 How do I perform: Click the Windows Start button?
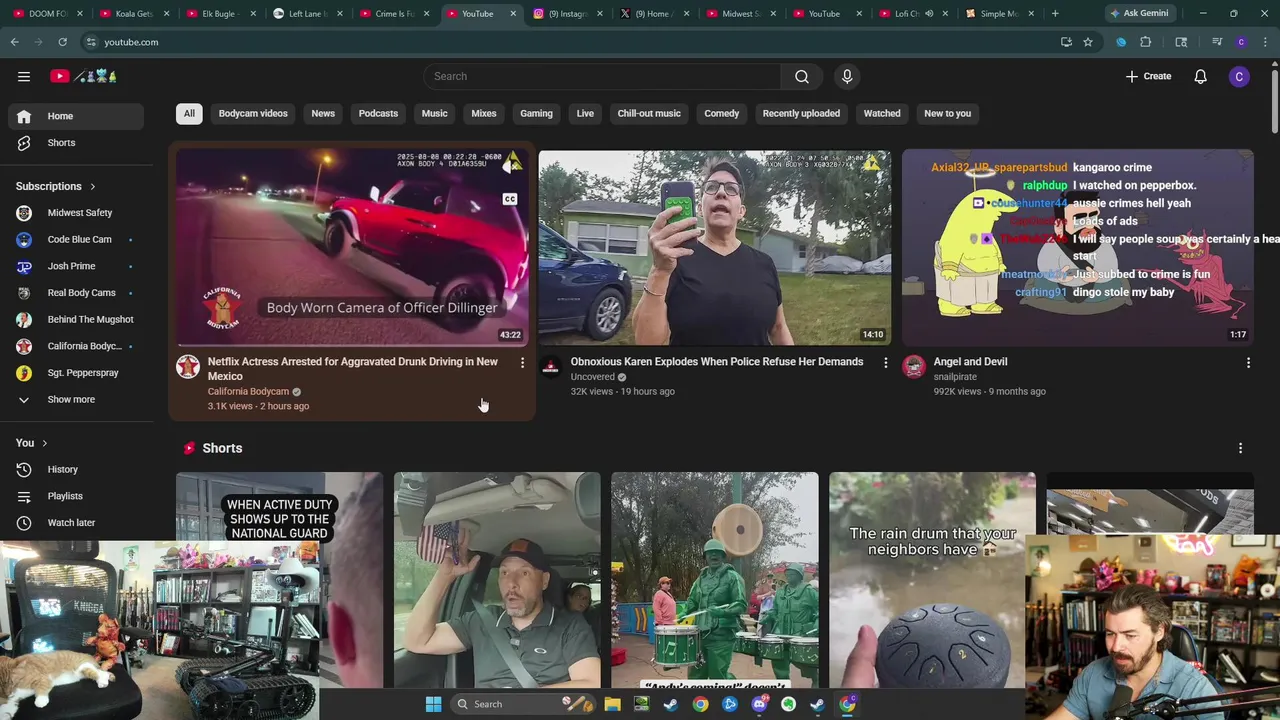tap(433, 704)
